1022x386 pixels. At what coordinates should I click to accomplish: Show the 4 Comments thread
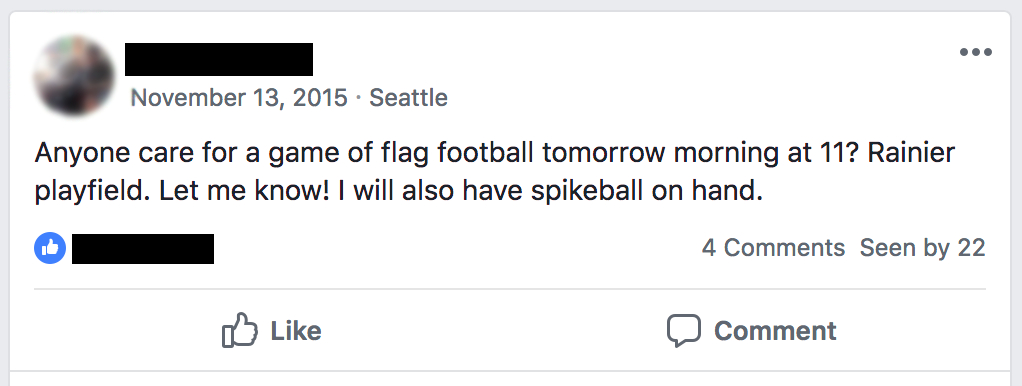pyautogui.click(x=773, y=248)
